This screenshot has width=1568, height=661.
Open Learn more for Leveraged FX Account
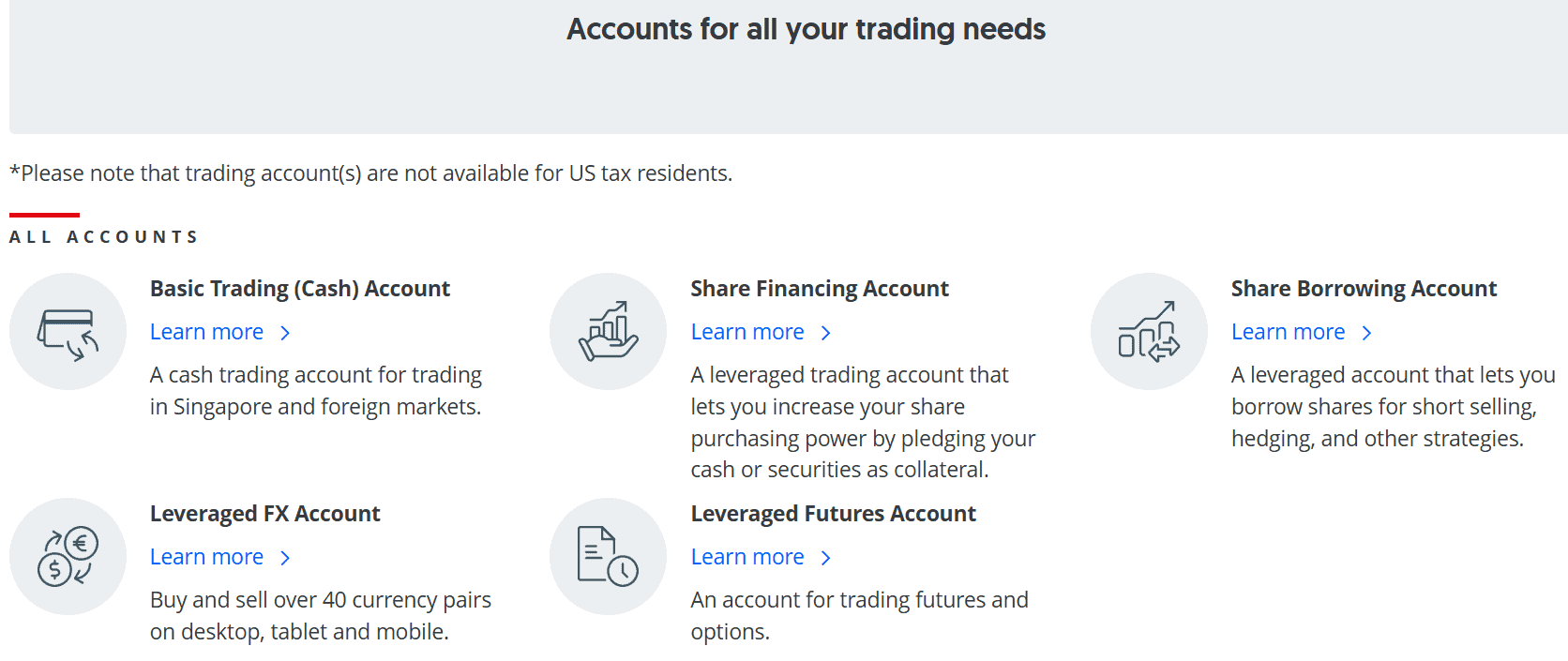(206, 557)
